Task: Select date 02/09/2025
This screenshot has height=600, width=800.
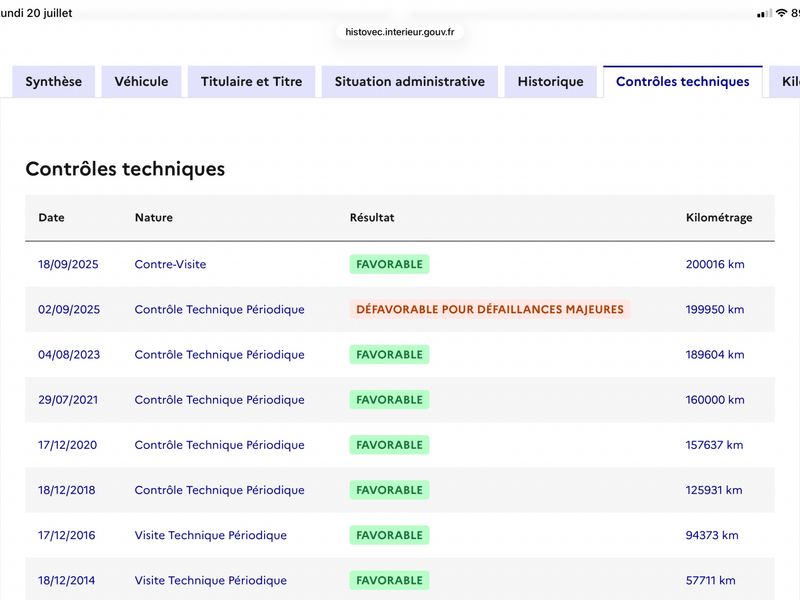Action: tap(69, 310)
